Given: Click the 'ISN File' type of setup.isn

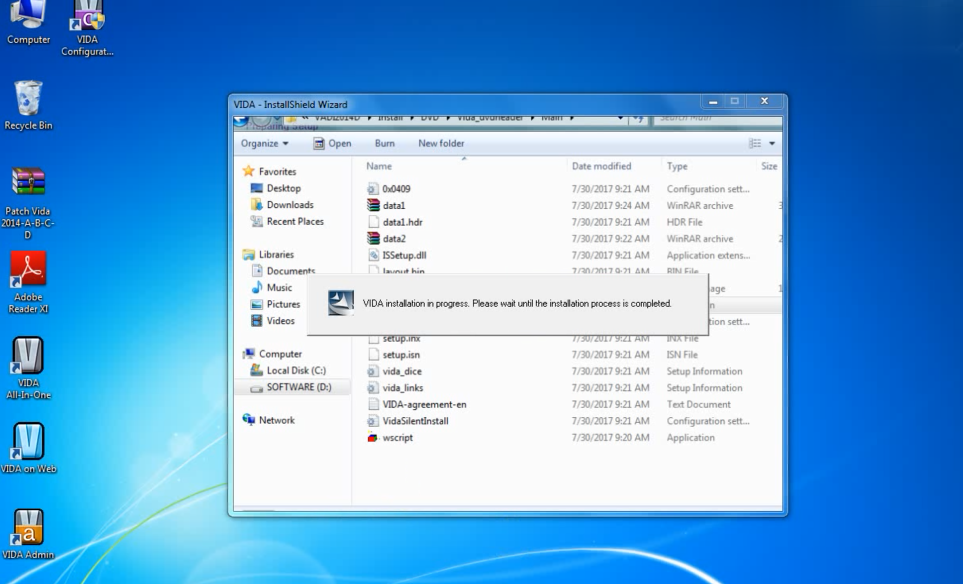Looking at the screenshot, I should point(682,354).
